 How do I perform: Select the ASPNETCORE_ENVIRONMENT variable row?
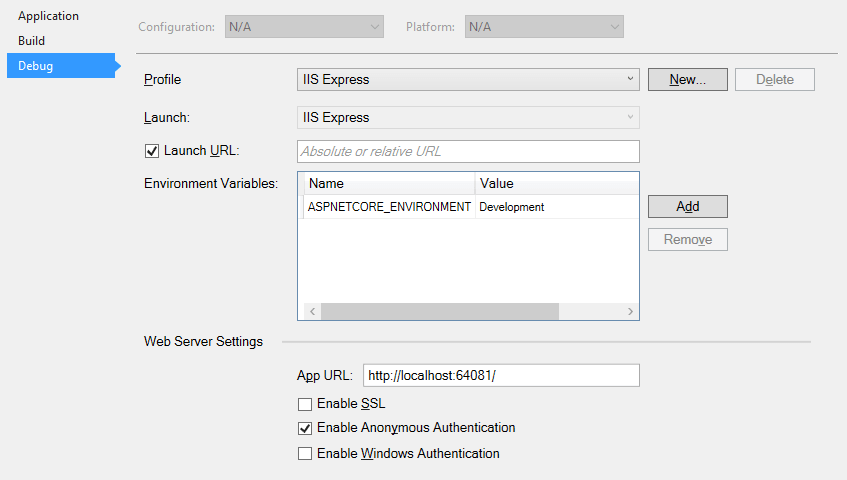point(470,207)
